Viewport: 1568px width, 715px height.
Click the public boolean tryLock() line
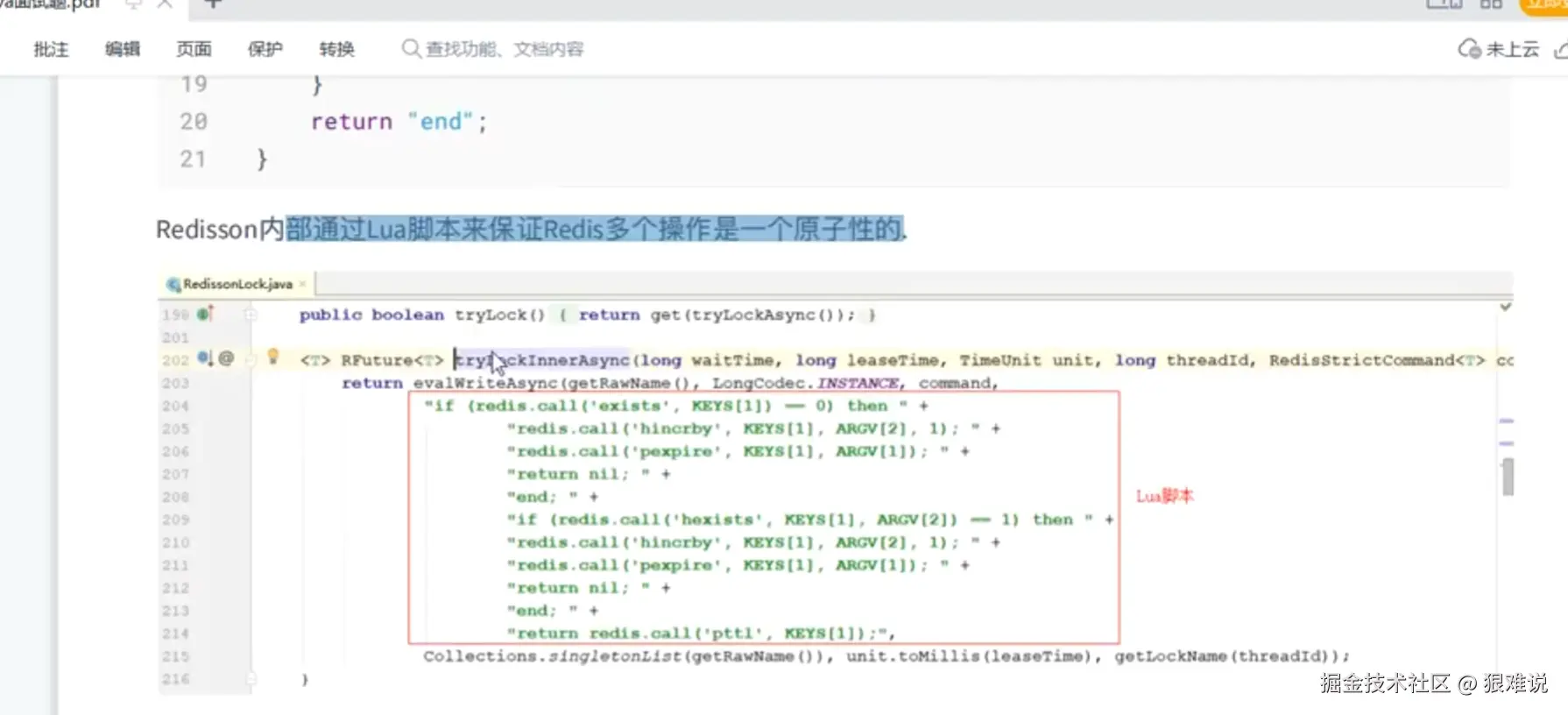click(x=587, y=315)
